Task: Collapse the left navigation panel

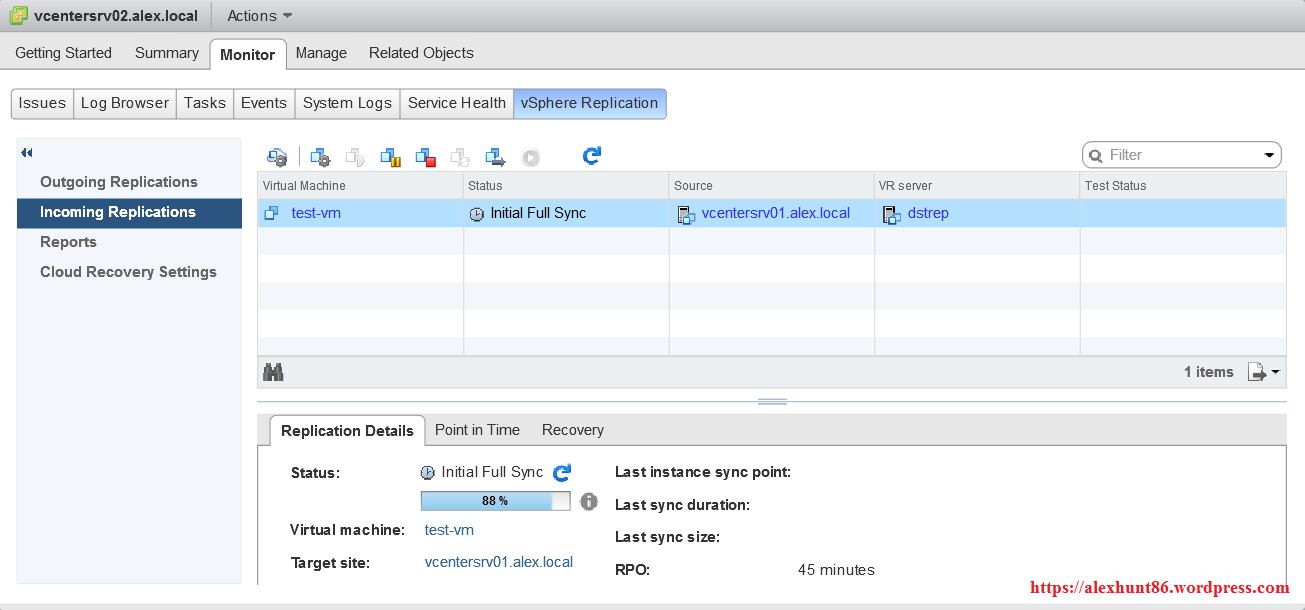Action: coord(27,153)
